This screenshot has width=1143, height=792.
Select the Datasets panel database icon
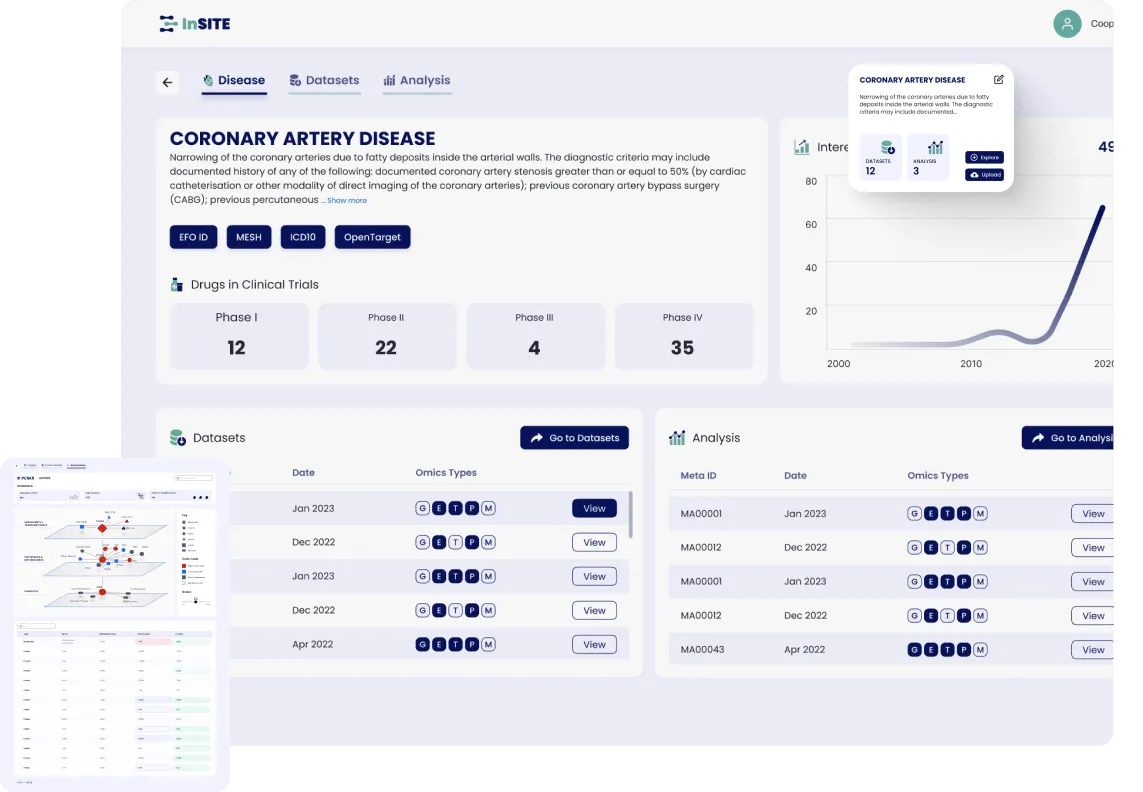pos(179,437)
